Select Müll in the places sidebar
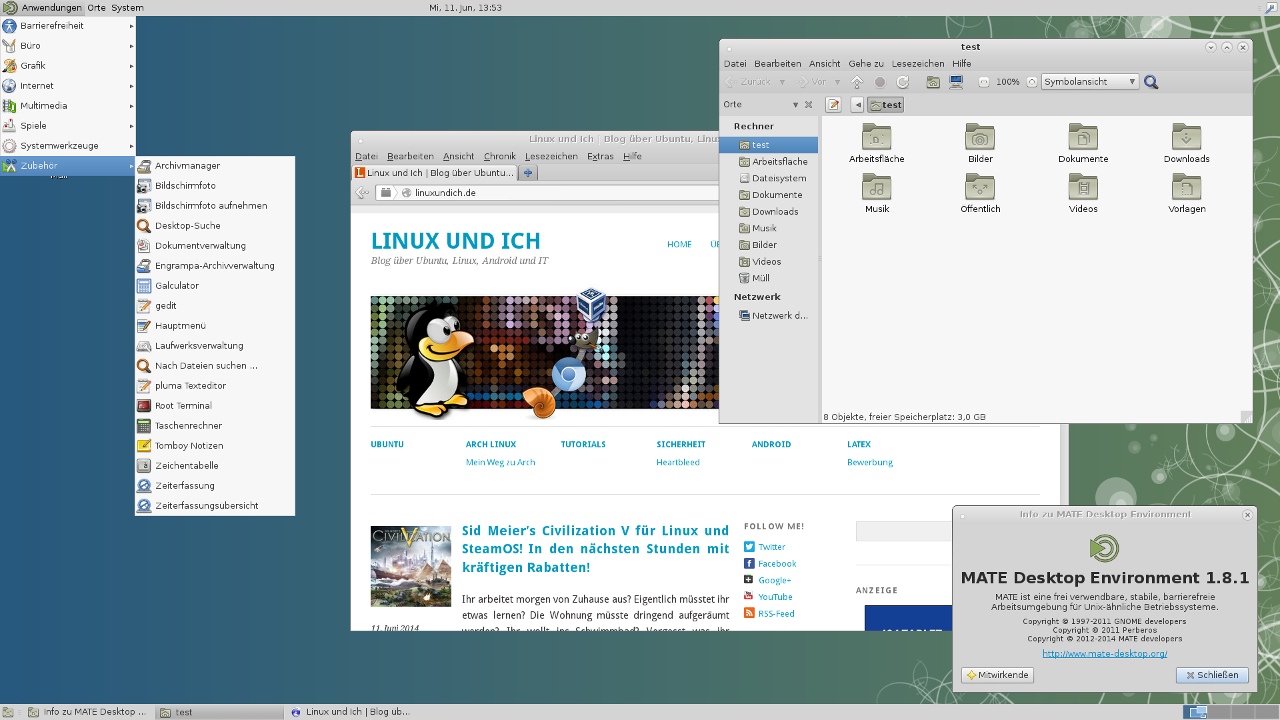The image size is (1280, 720). [x=769, y=278]
